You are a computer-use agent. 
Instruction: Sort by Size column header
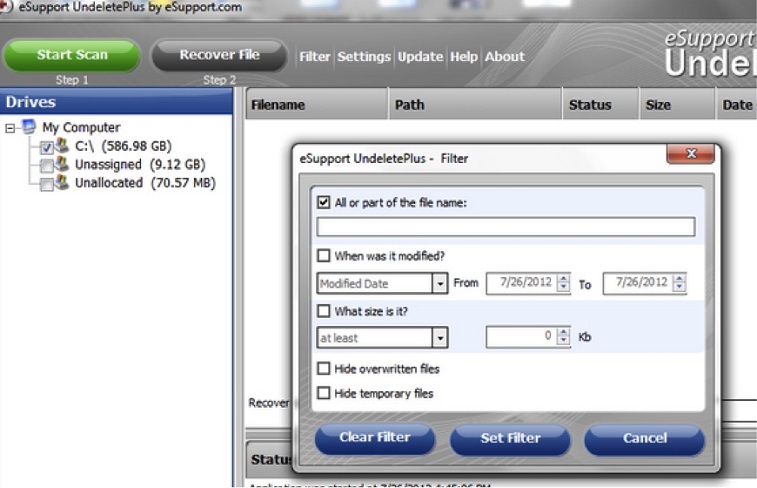677,104
